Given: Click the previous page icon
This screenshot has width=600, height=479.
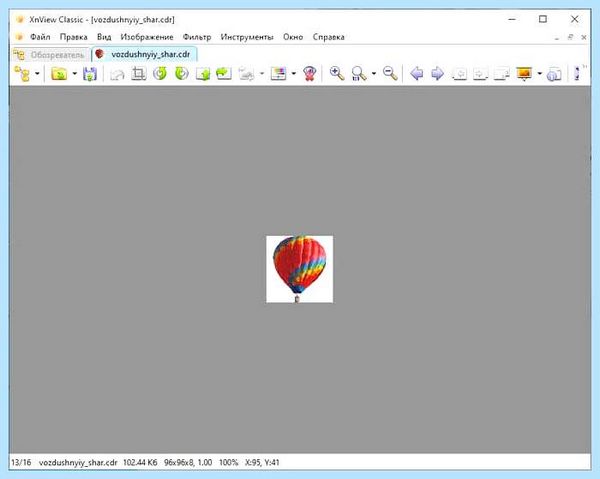Looking at the screenshot, I should click(459, 73).
